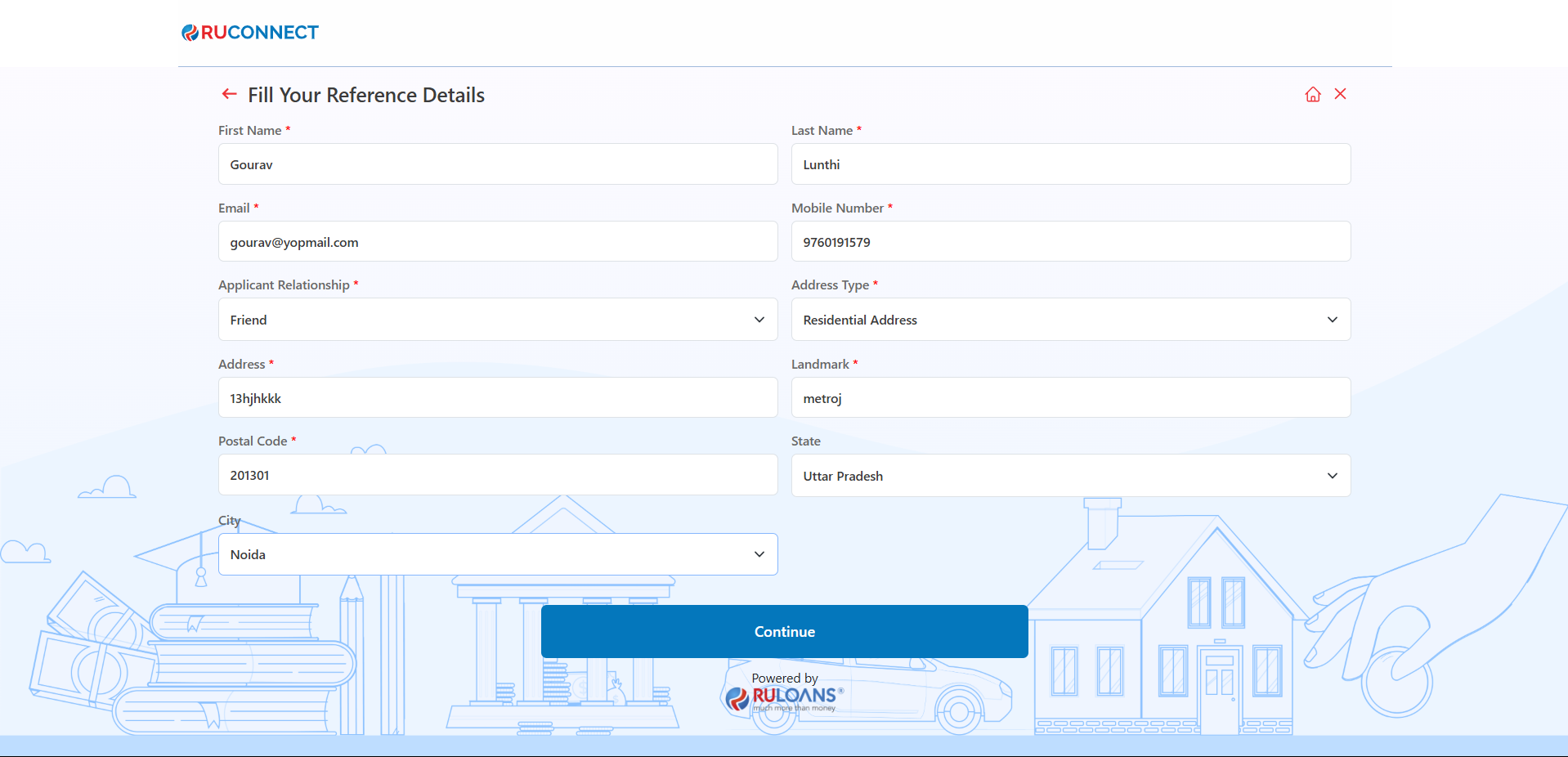Go to home via house icon

click(x=1312, y=95)
